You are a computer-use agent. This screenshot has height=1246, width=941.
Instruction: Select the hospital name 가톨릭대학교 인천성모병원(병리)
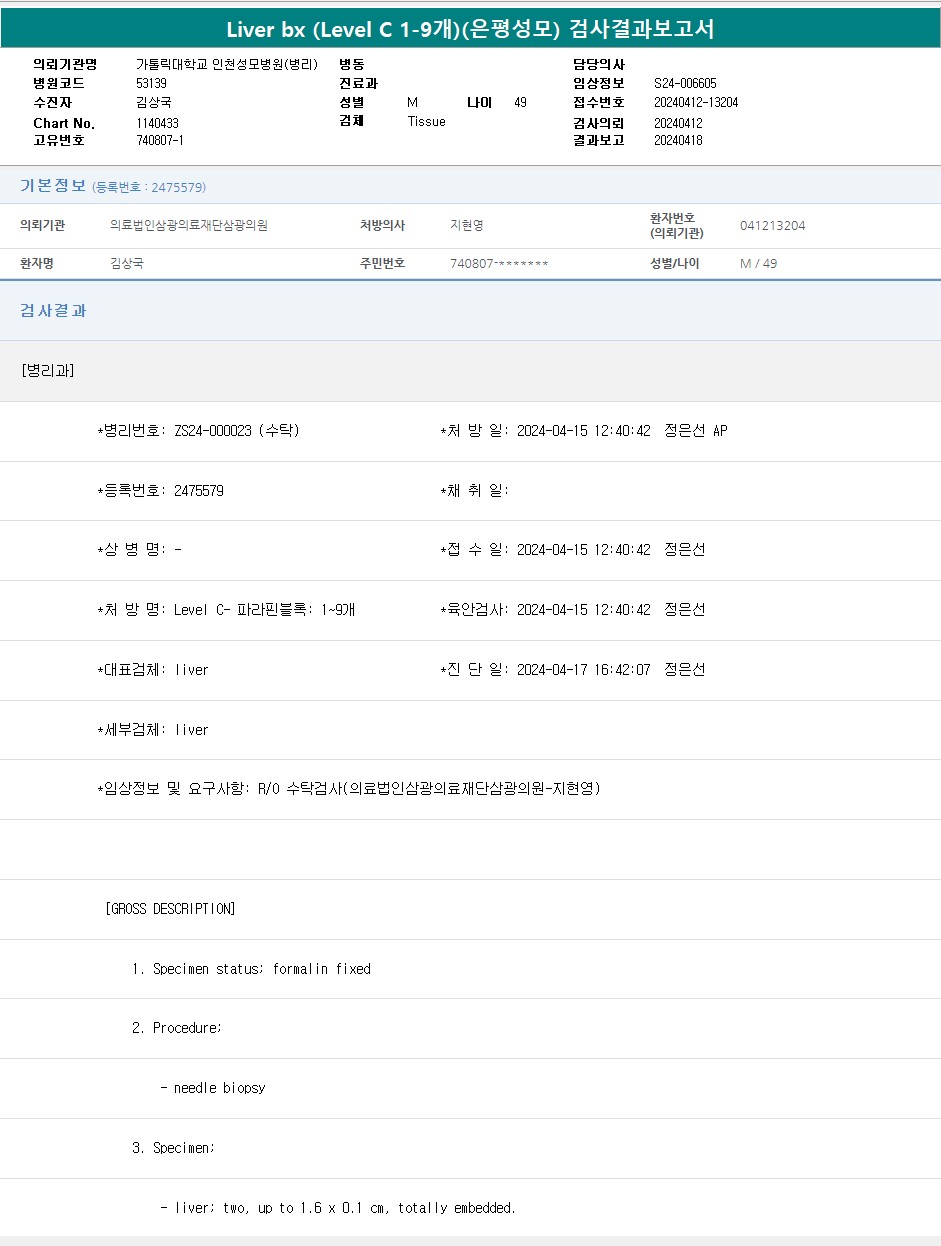click(x=227, y=64)
